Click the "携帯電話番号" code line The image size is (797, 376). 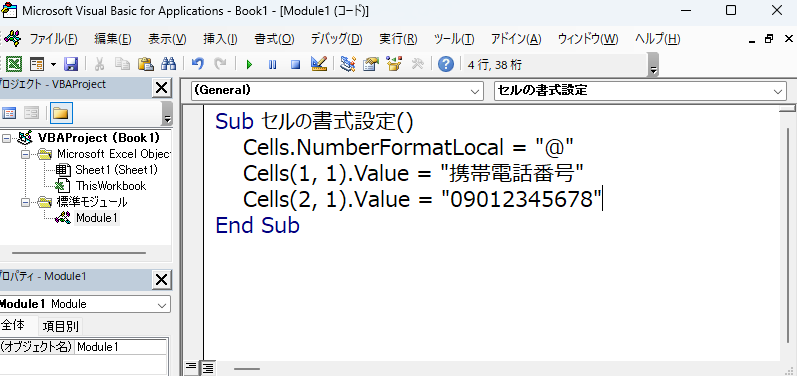coord(413,174)
